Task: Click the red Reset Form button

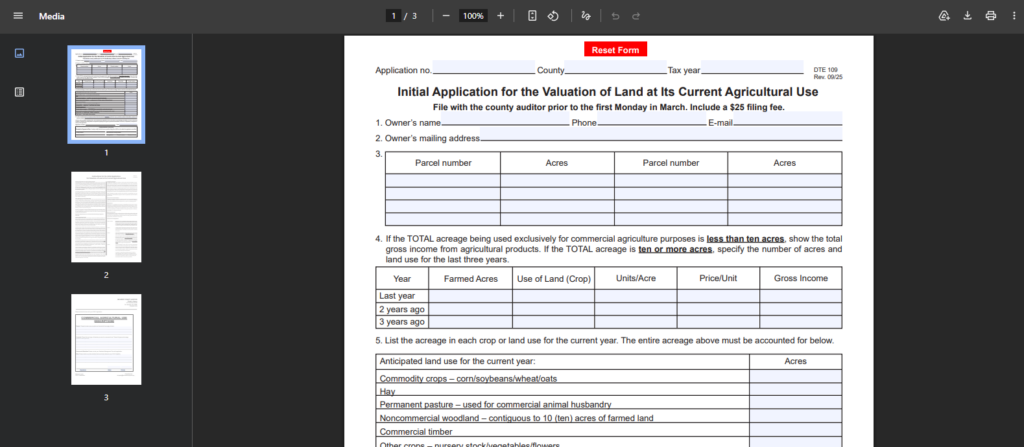Action: [615, 49]
